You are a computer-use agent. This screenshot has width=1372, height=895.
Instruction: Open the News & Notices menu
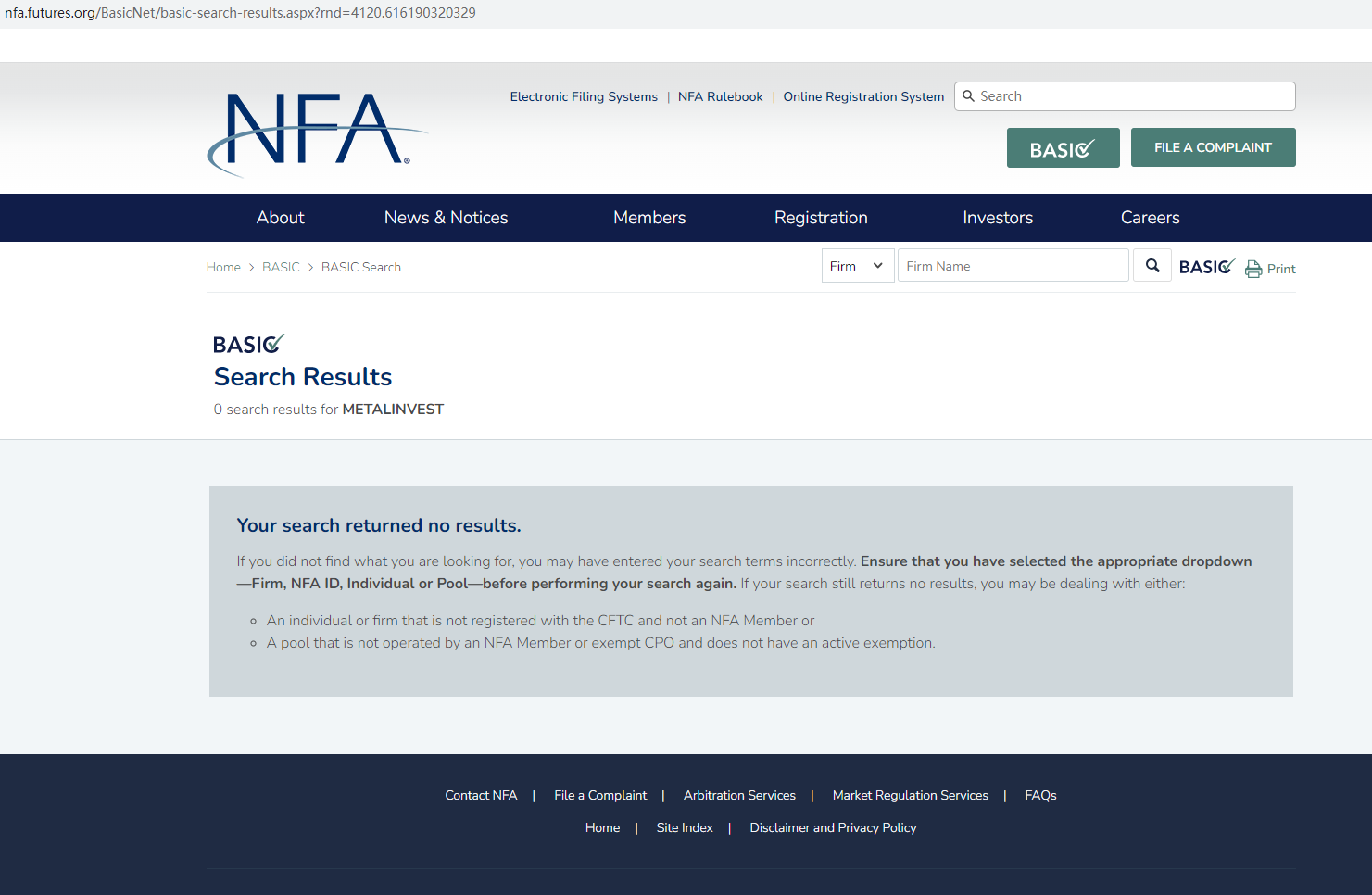(x=446, y=218)
